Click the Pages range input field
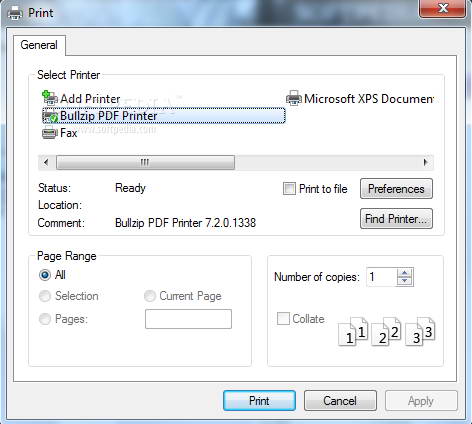This screenshot has height=424, width=472. [188, 319]
